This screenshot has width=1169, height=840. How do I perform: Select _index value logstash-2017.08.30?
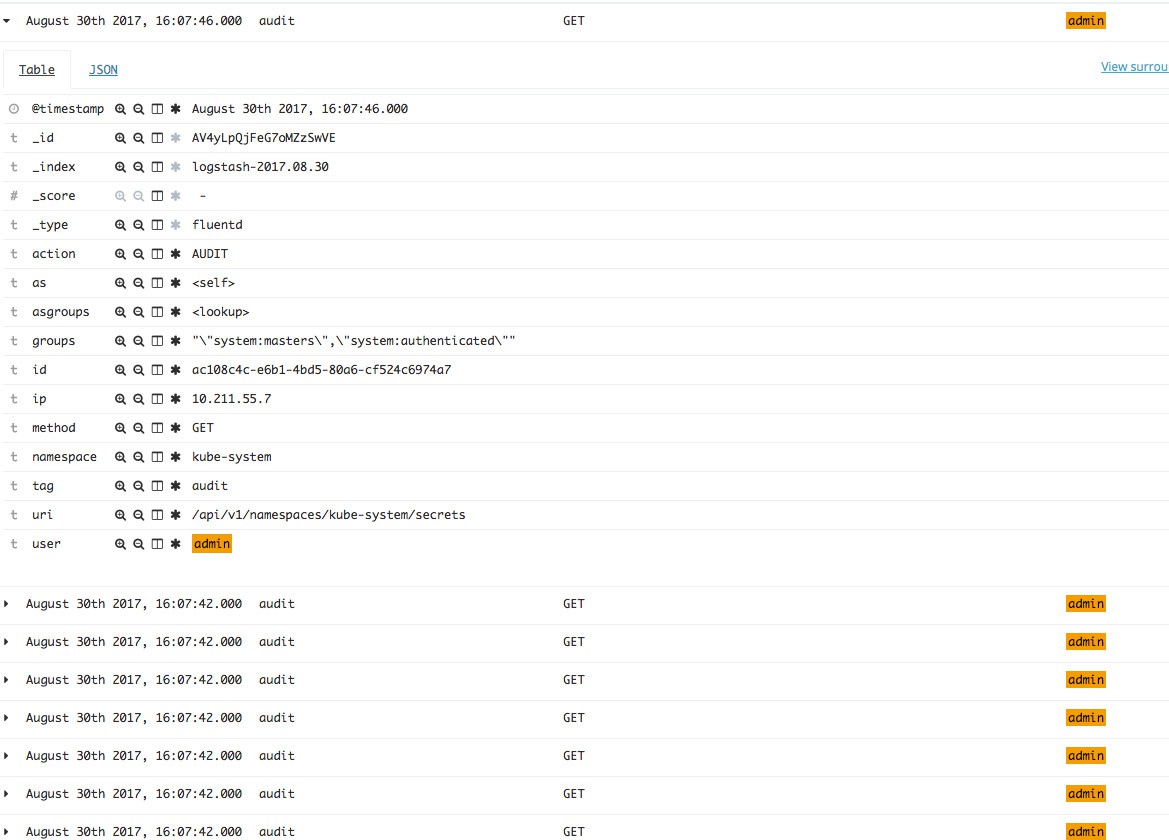(x=260, y=167)
